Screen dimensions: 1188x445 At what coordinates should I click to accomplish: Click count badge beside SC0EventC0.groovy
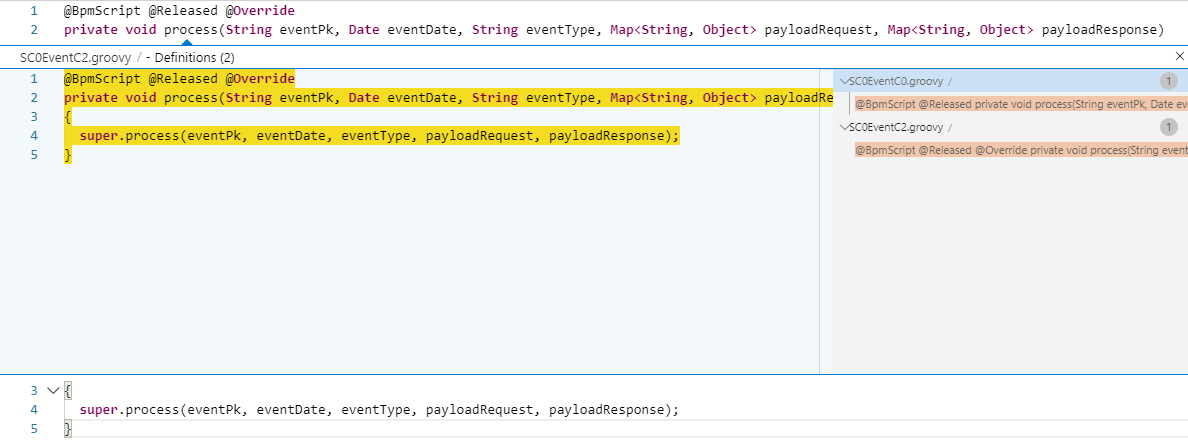[1168, 81]
